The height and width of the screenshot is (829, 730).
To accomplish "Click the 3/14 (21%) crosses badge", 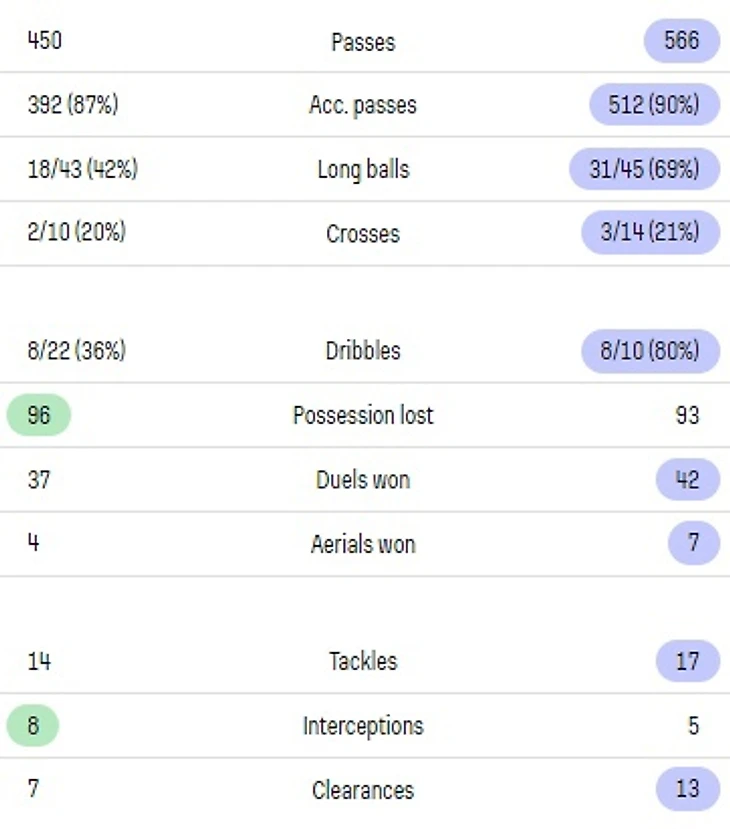I will point(650,232).
